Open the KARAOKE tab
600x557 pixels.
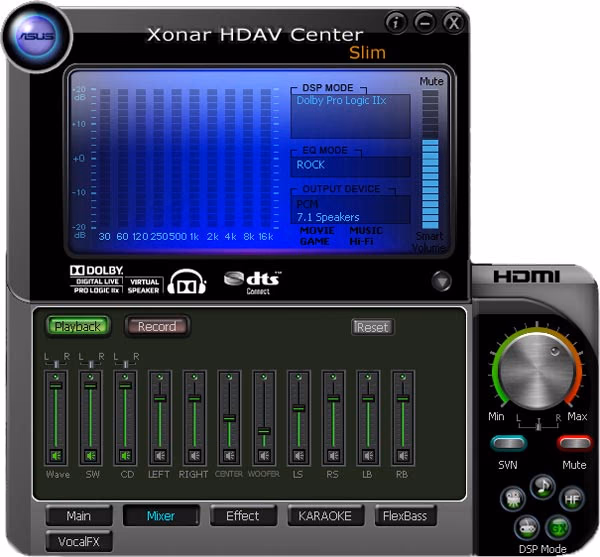[325, 516]
